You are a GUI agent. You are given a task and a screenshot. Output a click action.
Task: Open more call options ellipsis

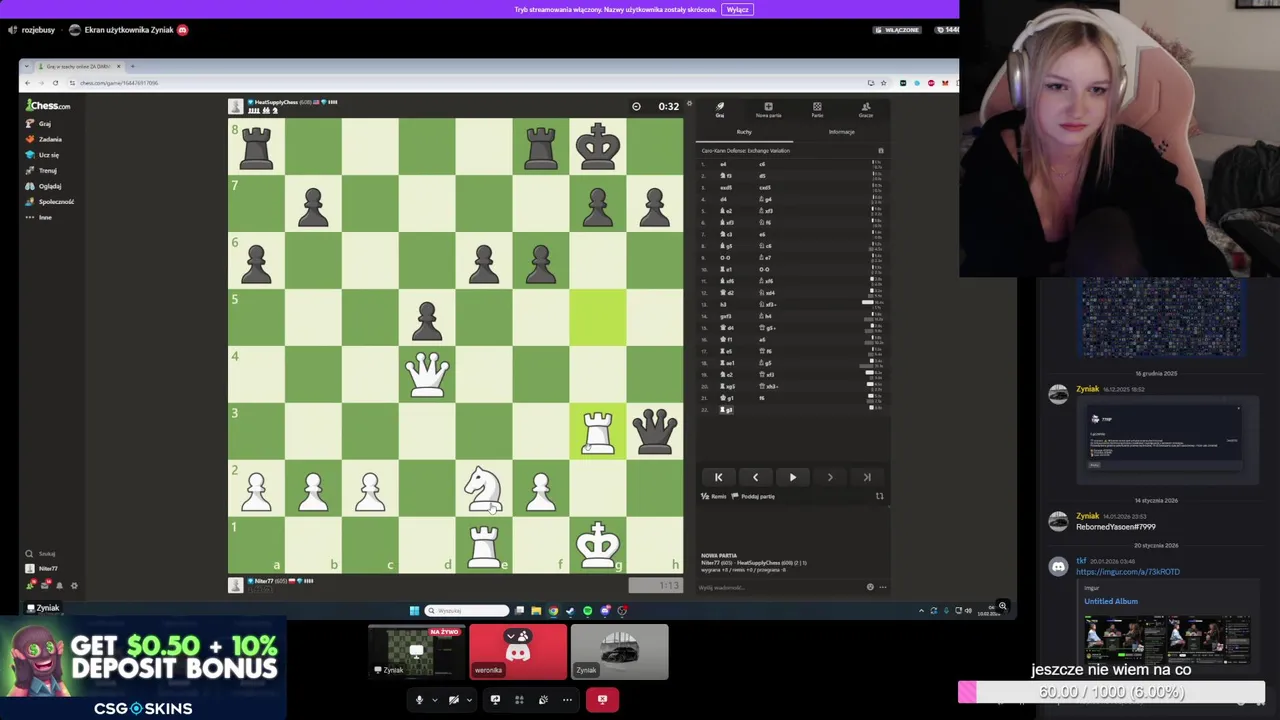pos(567,699)
